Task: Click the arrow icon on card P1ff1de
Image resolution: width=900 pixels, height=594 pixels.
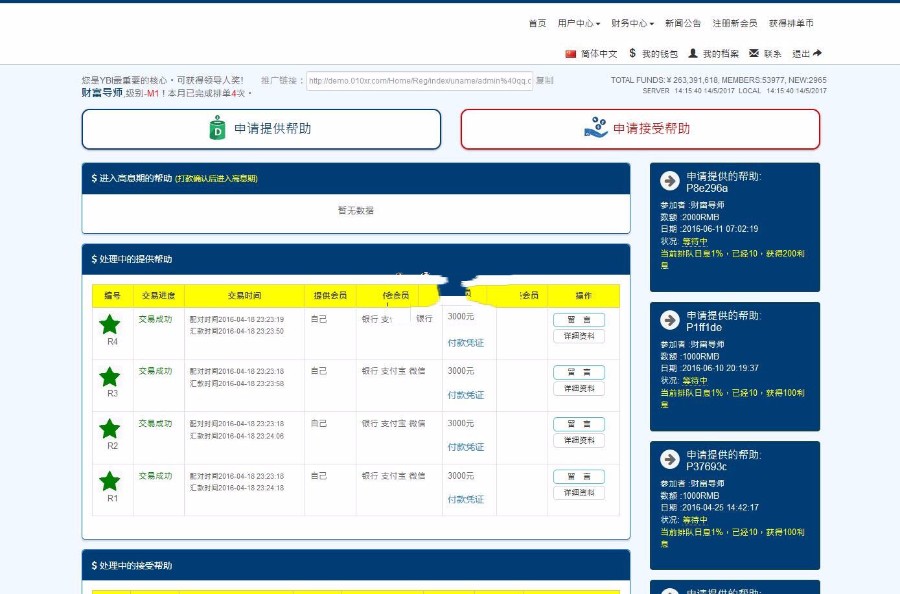Action: pyautogui.click(x=669, y=320)
